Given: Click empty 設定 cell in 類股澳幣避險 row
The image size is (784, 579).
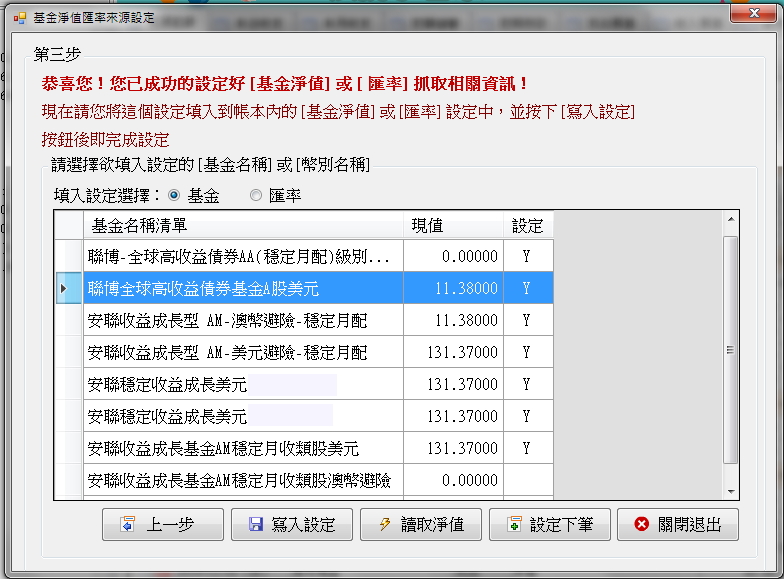Looking at the screenshot, I should coord(528,480).
